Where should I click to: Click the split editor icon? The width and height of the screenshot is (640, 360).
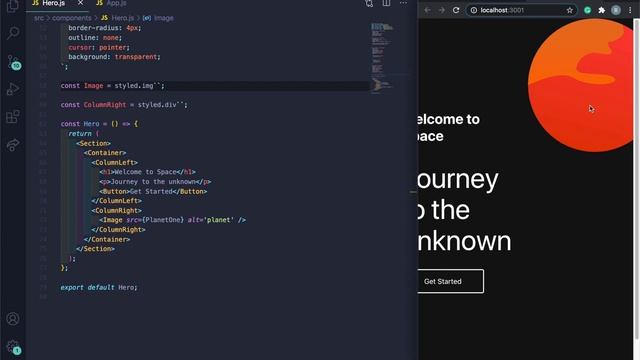click(x=386, y=3)
